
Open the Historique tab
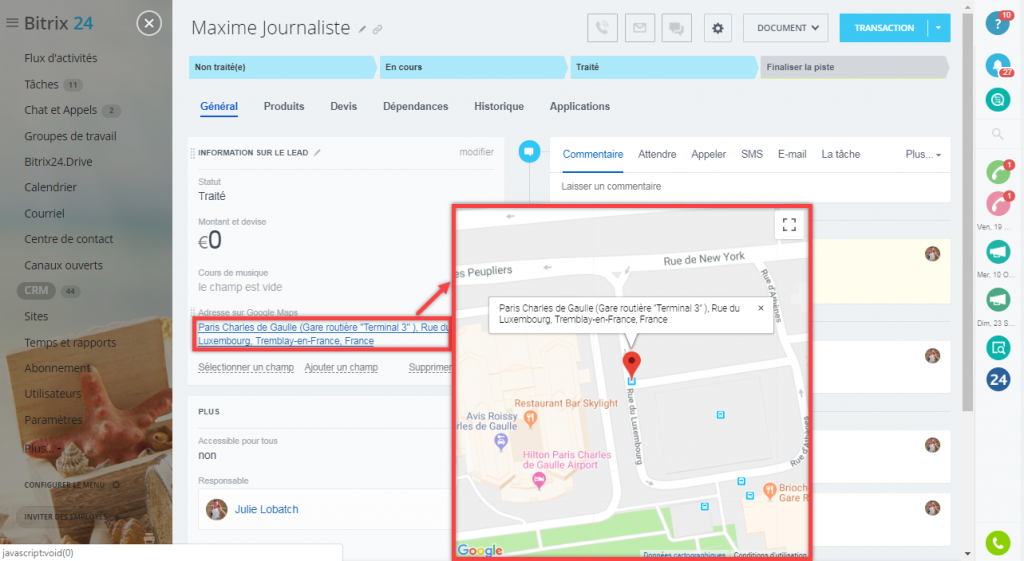point(499,106)
